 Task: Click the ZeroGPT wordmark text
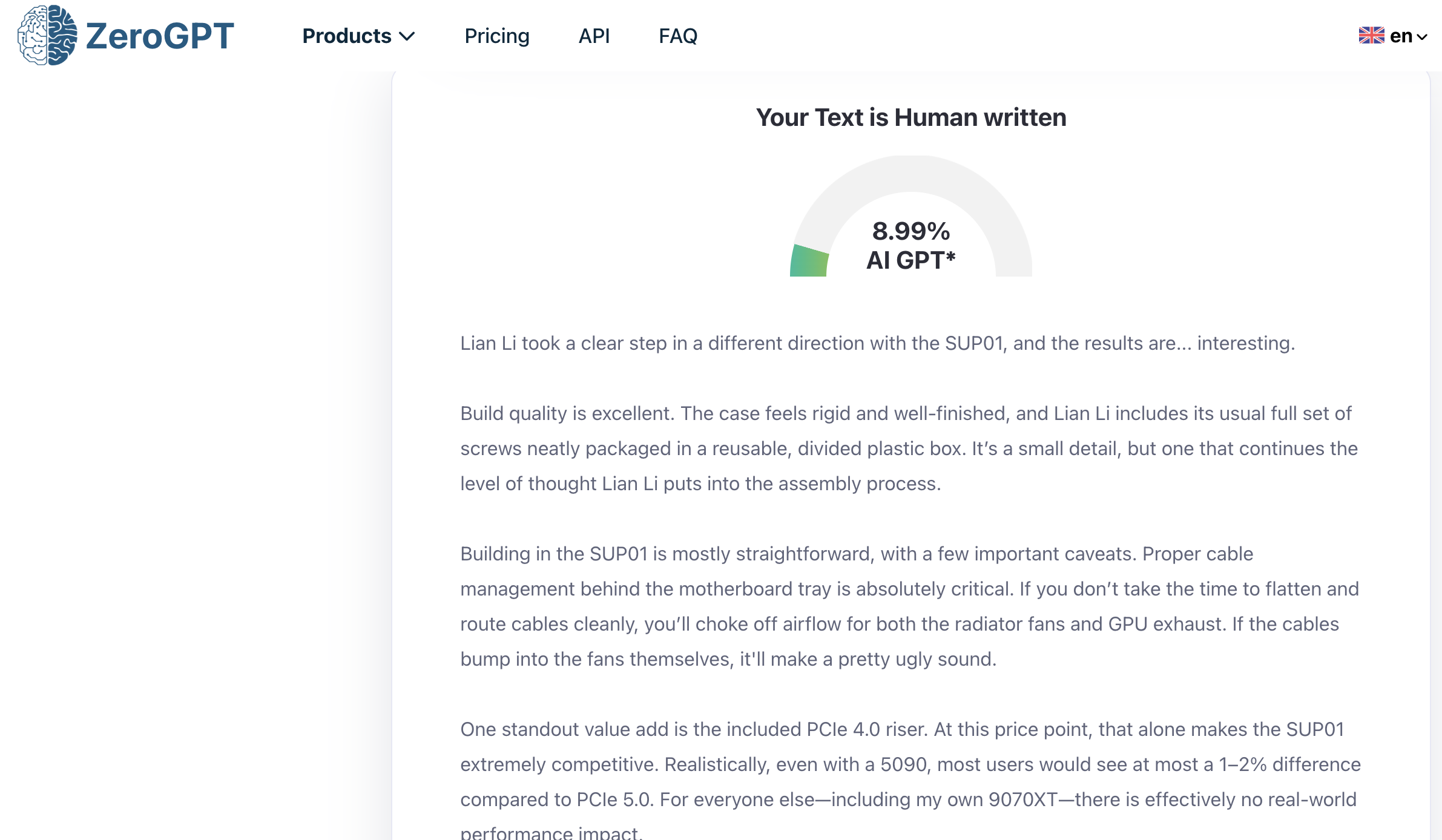[x=160, y=36]
